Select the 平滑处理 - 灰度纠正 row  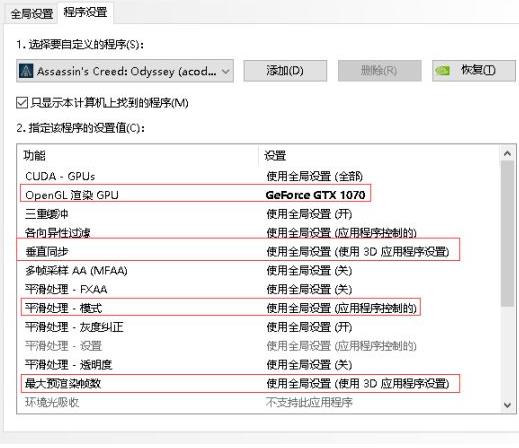click(258, 327)
